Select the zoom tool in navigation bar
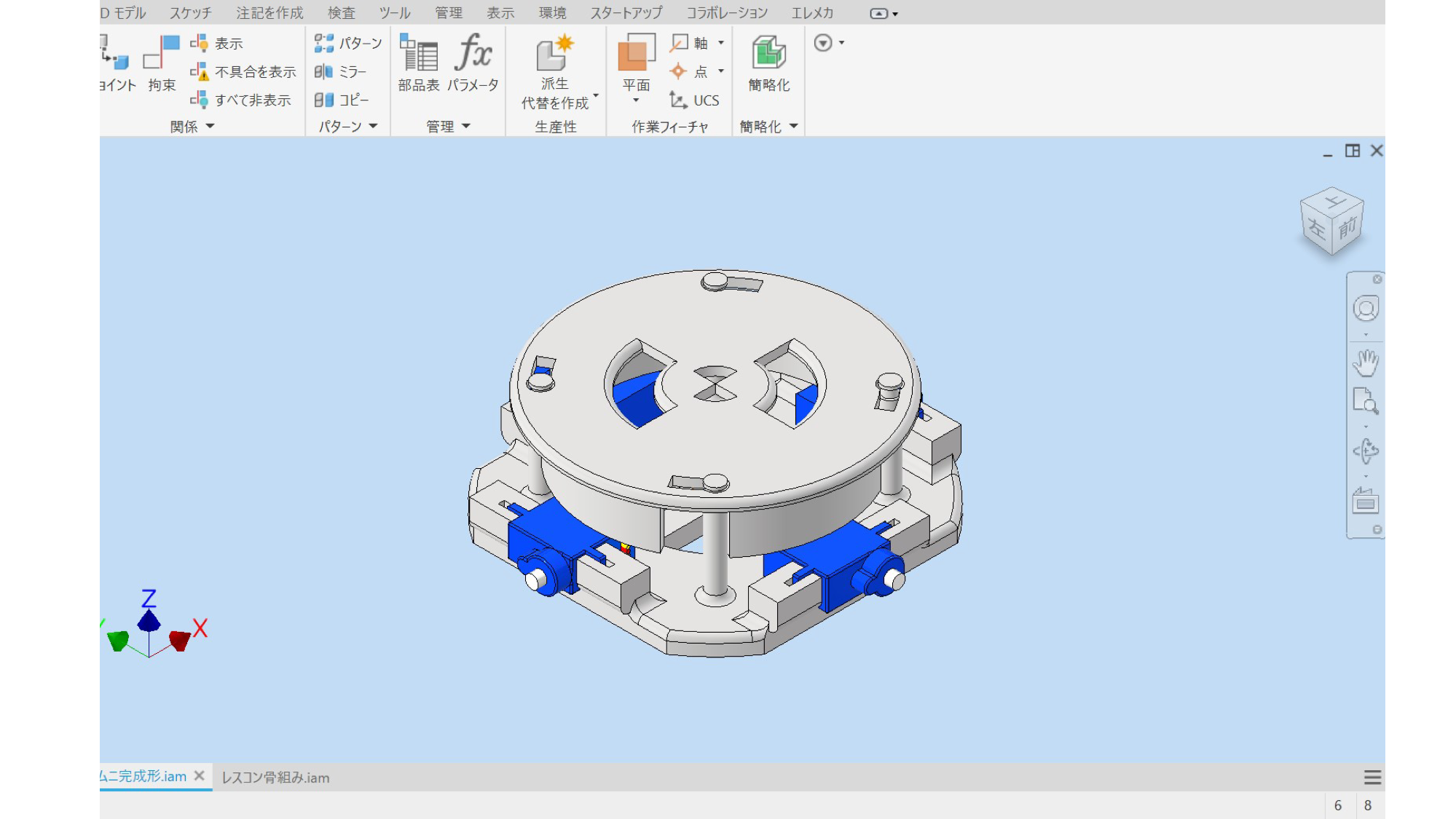The width and height of the screenshot is (1456, 819). (x=1366, y=401)
